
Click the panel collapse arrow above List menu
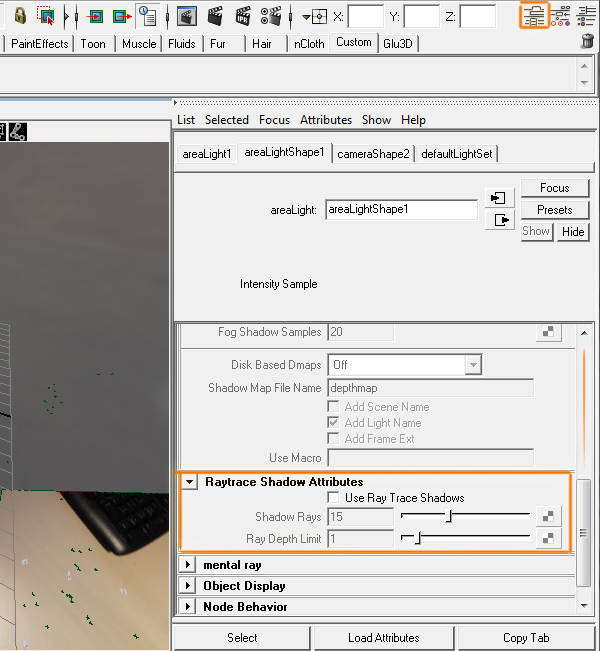[175, 102]
